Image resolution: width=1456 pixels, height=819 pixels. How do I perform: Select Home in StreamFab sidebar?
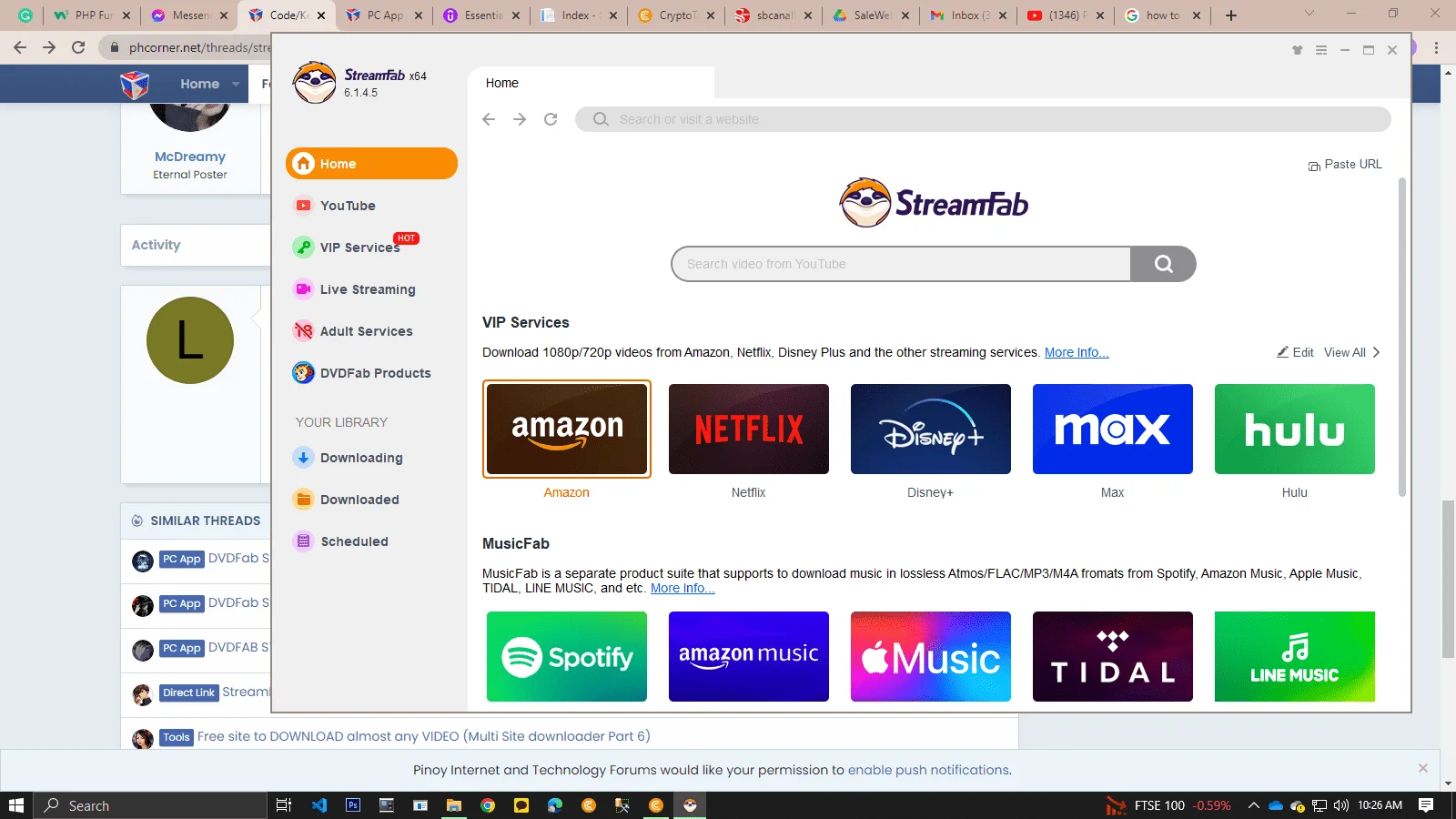click(371, 164)
